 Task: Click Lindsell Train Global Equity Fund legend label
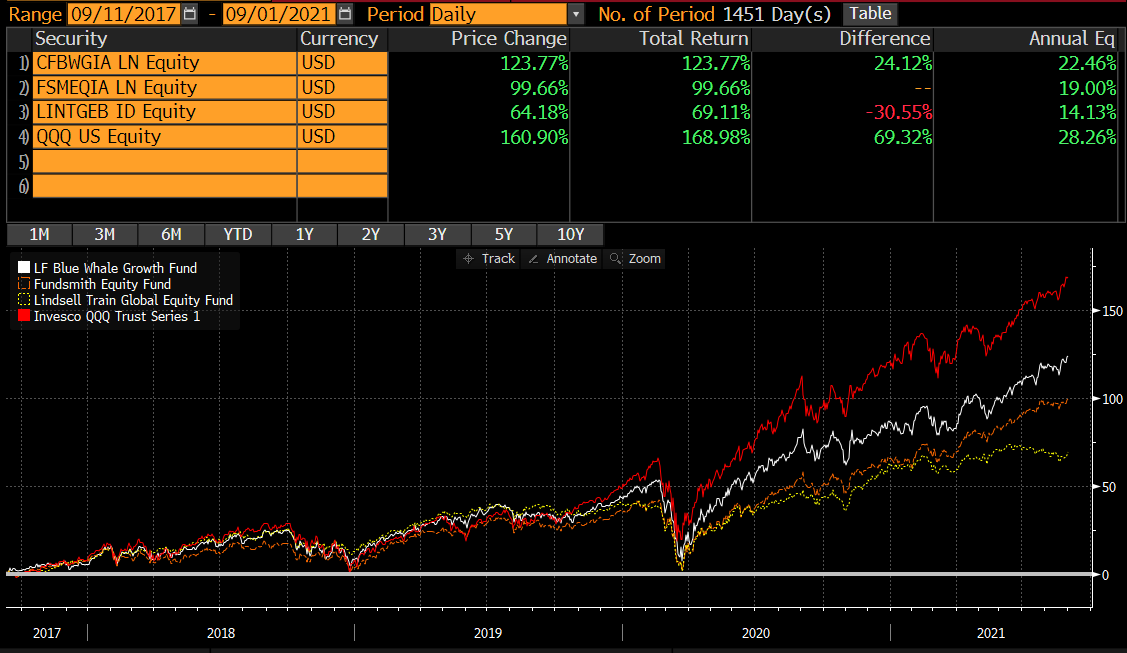[x=133, y=300]
